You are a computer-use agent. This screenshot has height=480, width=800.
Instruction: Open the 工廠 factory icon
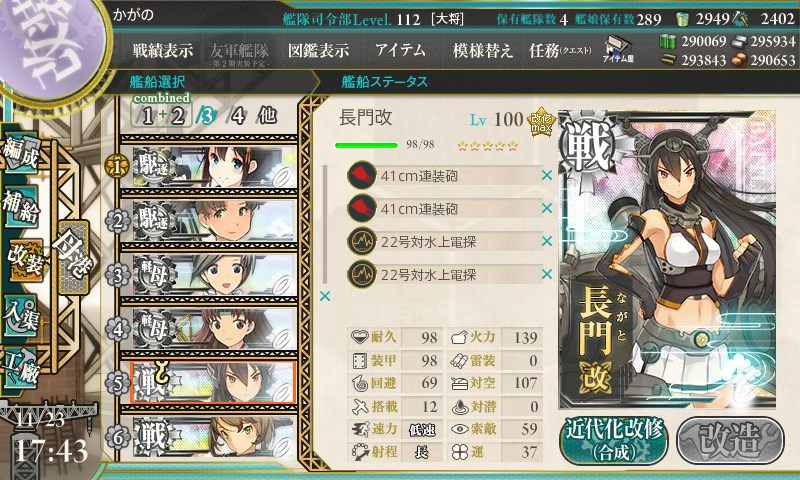pos(20,367)
